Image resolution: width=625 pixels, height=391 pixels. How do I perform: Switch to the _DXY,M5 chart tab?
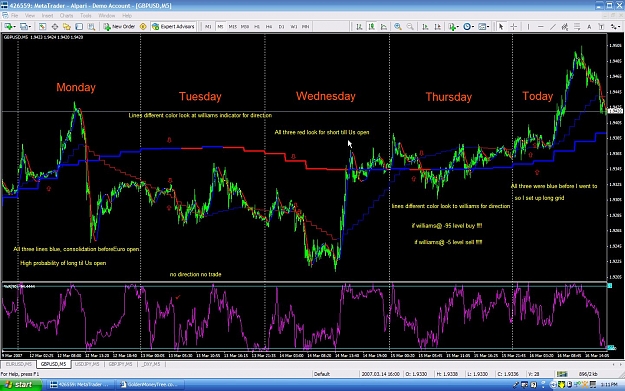[151, 364]
